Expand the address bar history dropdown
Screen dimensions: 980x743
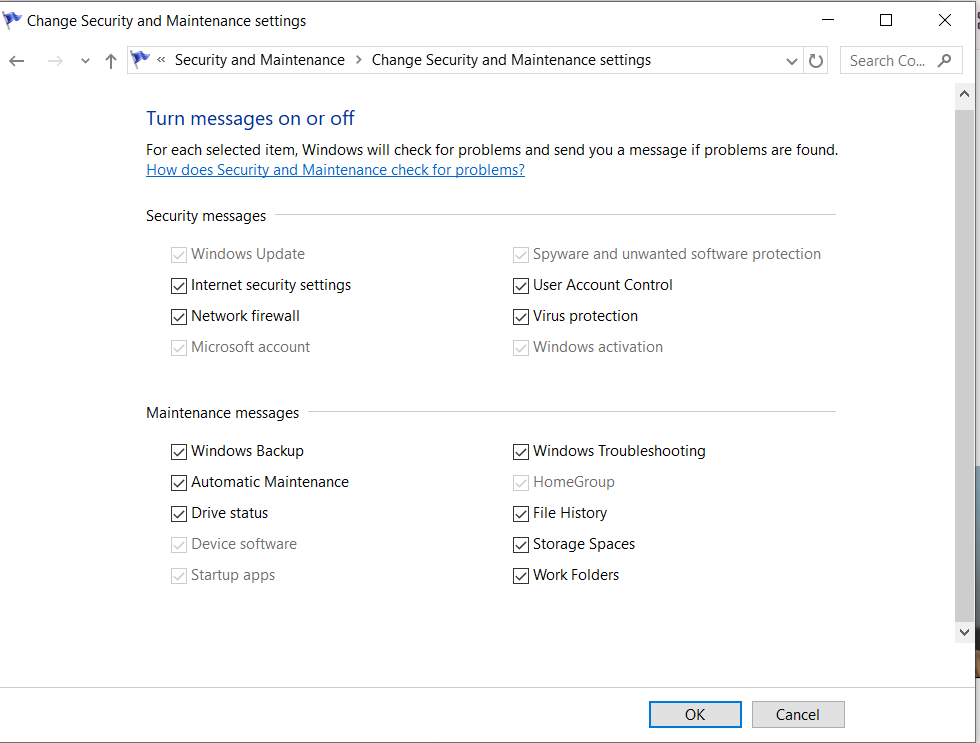coord(791,61)
